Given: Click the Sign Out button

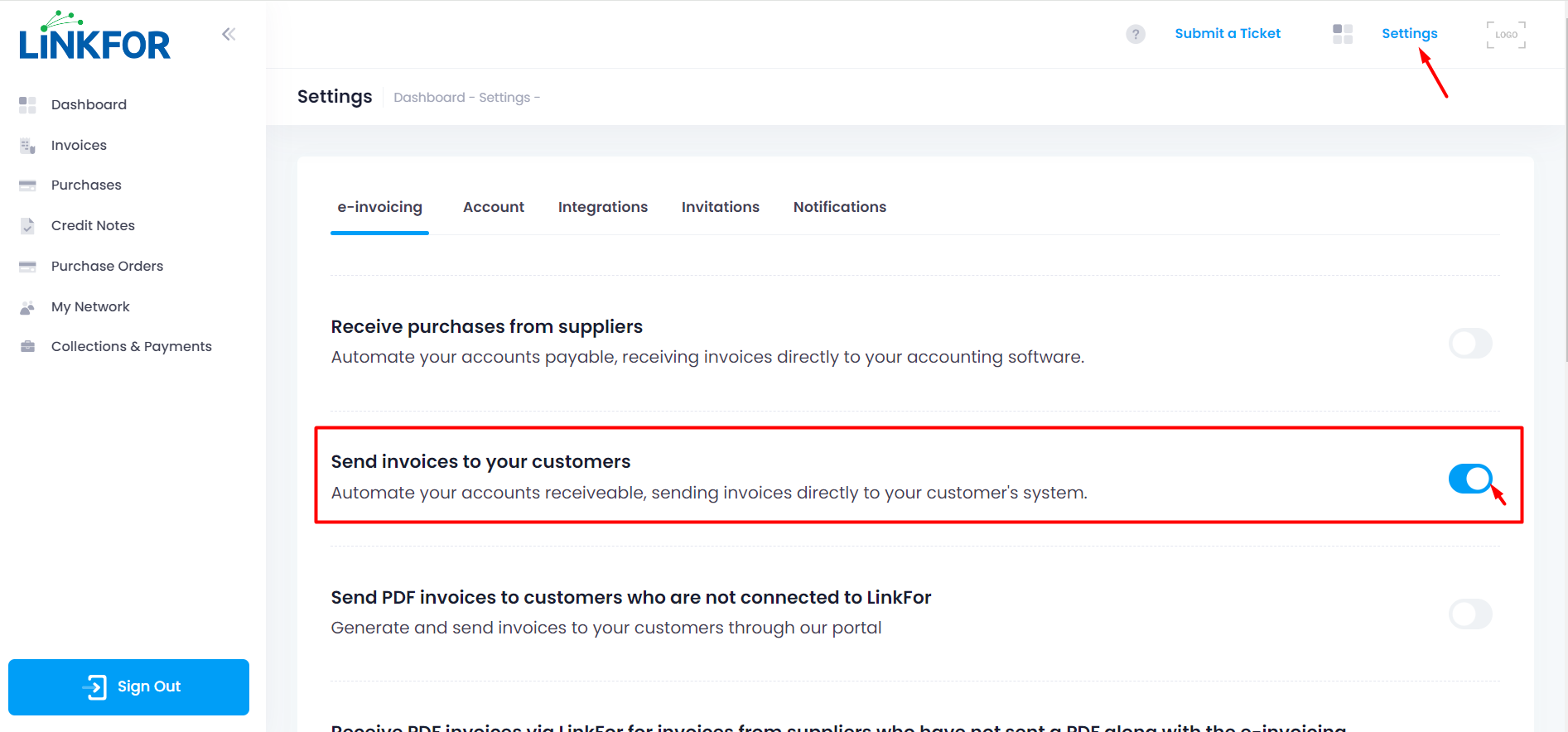Looking at the screenshot, I should coord(128,687).
